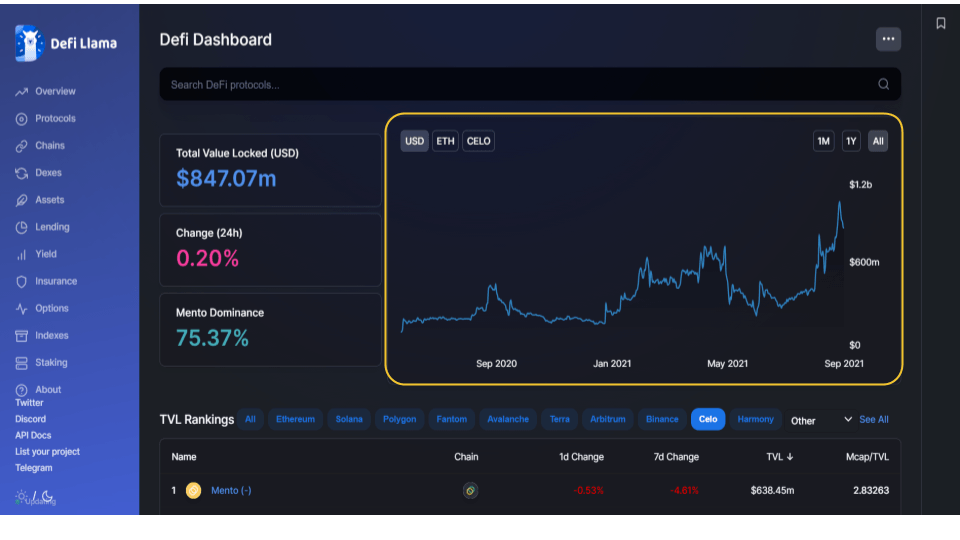This screenshot has height=540, width=960.
Task: Click the search magnifier icon
Action: [x=883, y=84]
